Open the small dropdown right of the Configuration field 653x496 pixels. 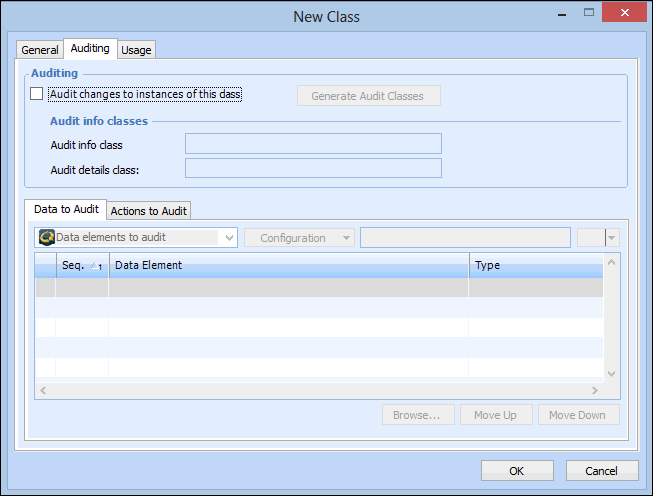click(x=612, y=238)
